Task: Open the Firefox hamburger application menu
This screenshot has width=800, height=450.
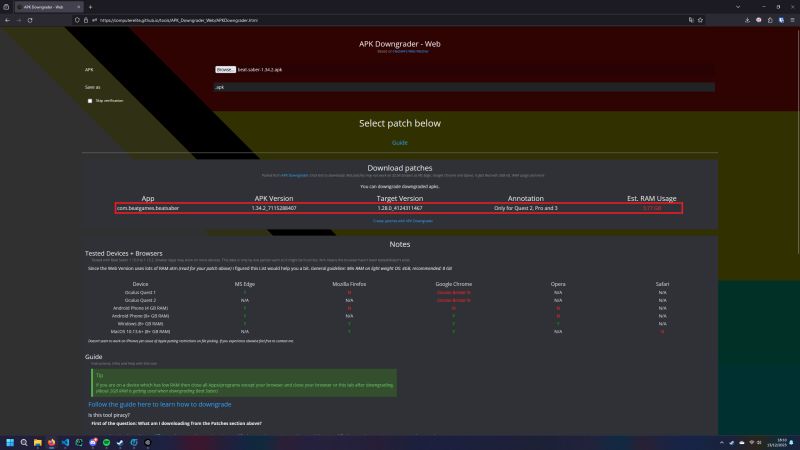Action: 792,20
